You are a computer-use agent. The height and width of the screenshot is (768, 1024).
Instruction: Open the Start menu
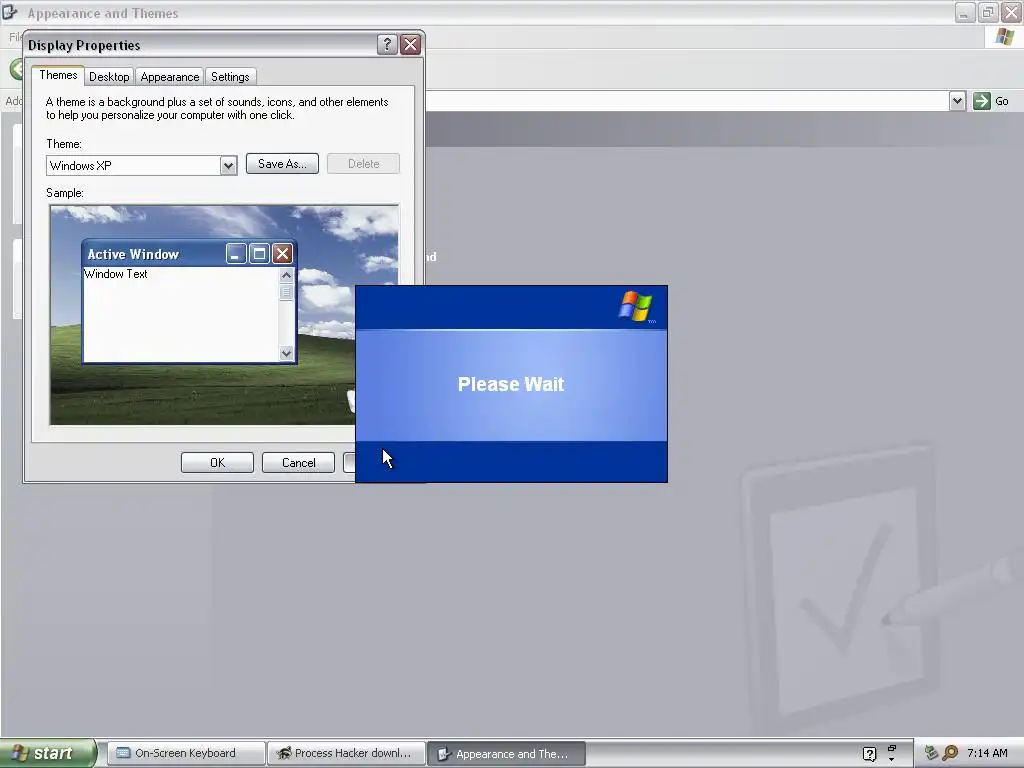[x=47, y=753]
